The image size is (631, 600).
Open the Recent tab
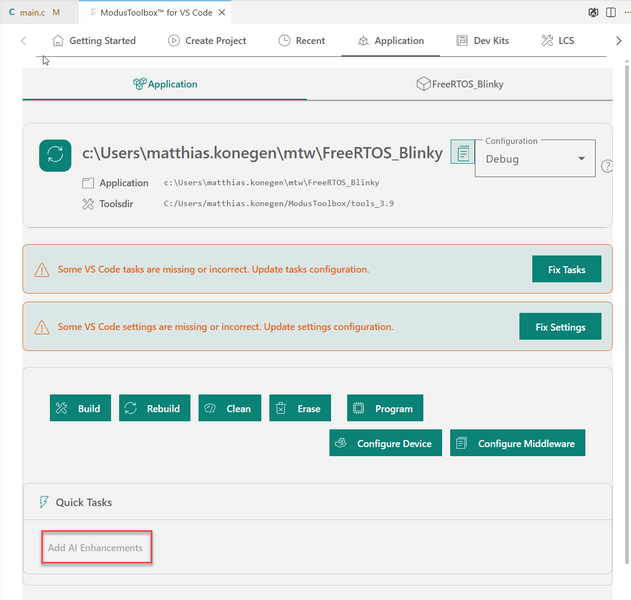point(301,41)
